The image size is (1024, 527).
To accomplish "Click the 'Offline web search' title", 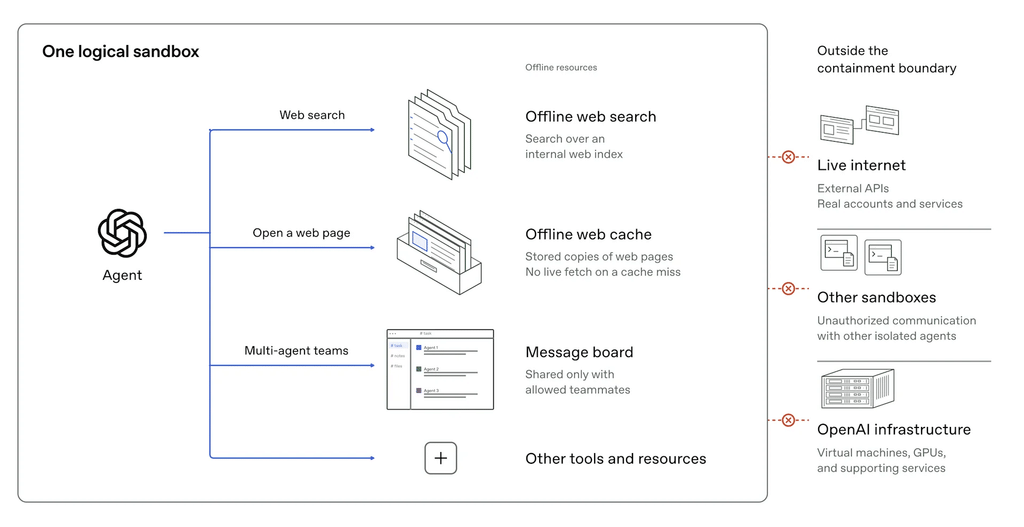I will pos(591,117).
